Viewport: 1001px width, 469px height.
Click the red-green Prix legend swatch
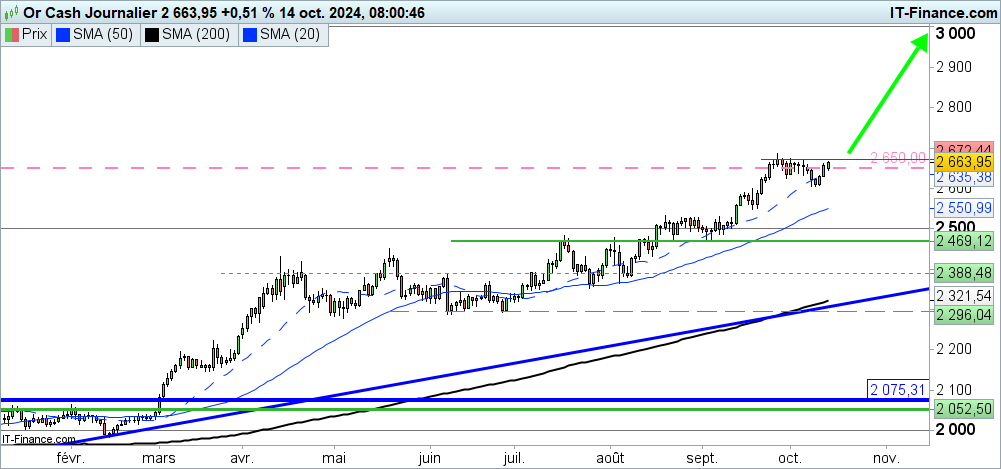click(13, 35)
